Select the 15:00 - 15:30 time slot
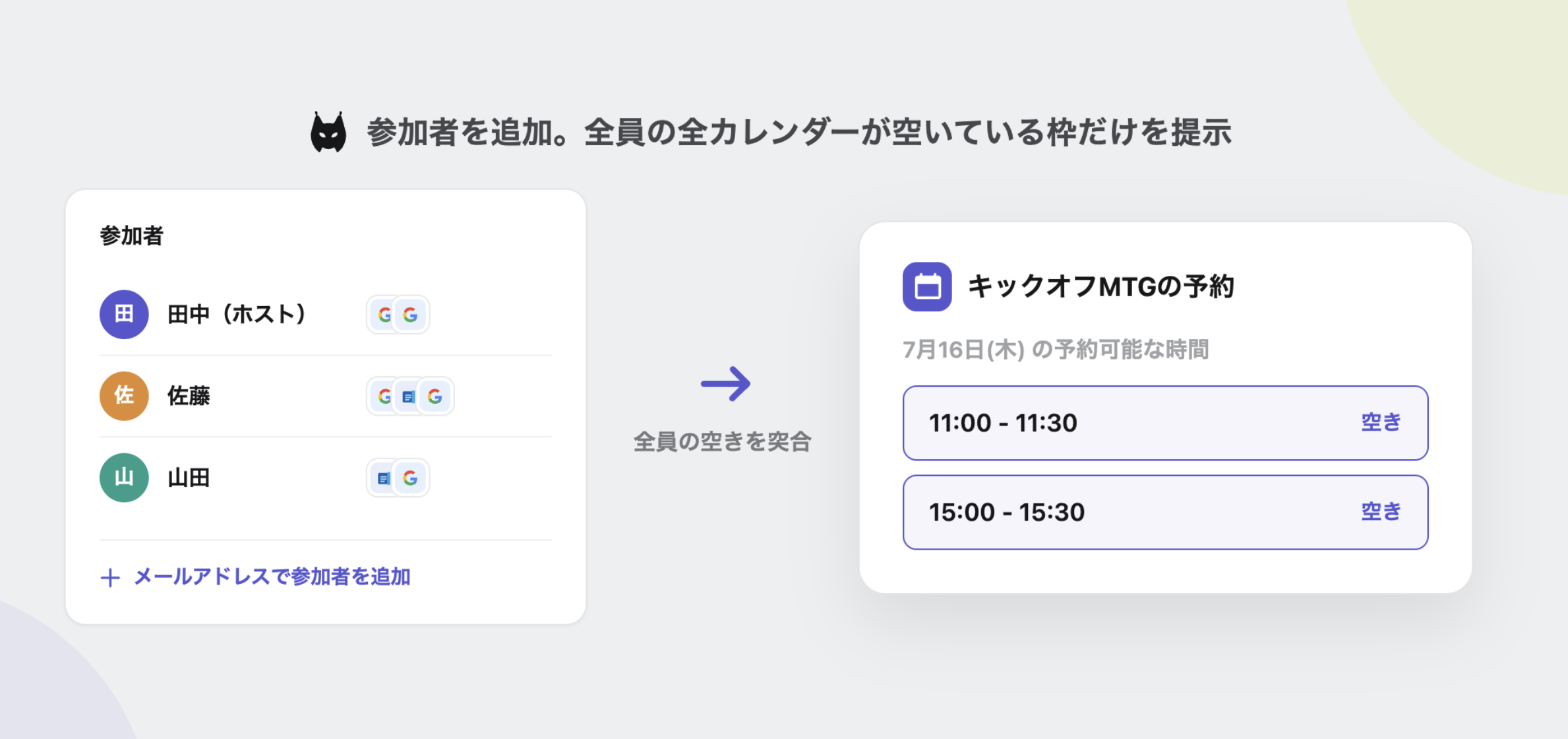The height and width of the screenshot is (739, 1568). [1165, 512]
